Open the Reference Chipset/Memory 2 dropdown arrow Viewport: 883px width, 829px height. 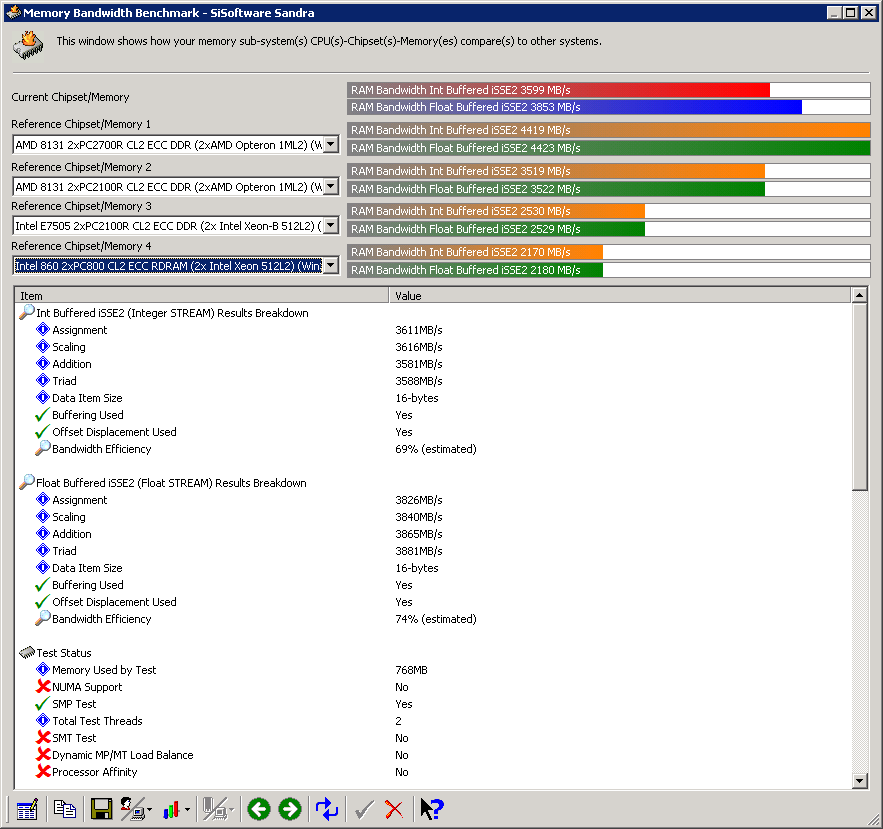click(331, 186)
